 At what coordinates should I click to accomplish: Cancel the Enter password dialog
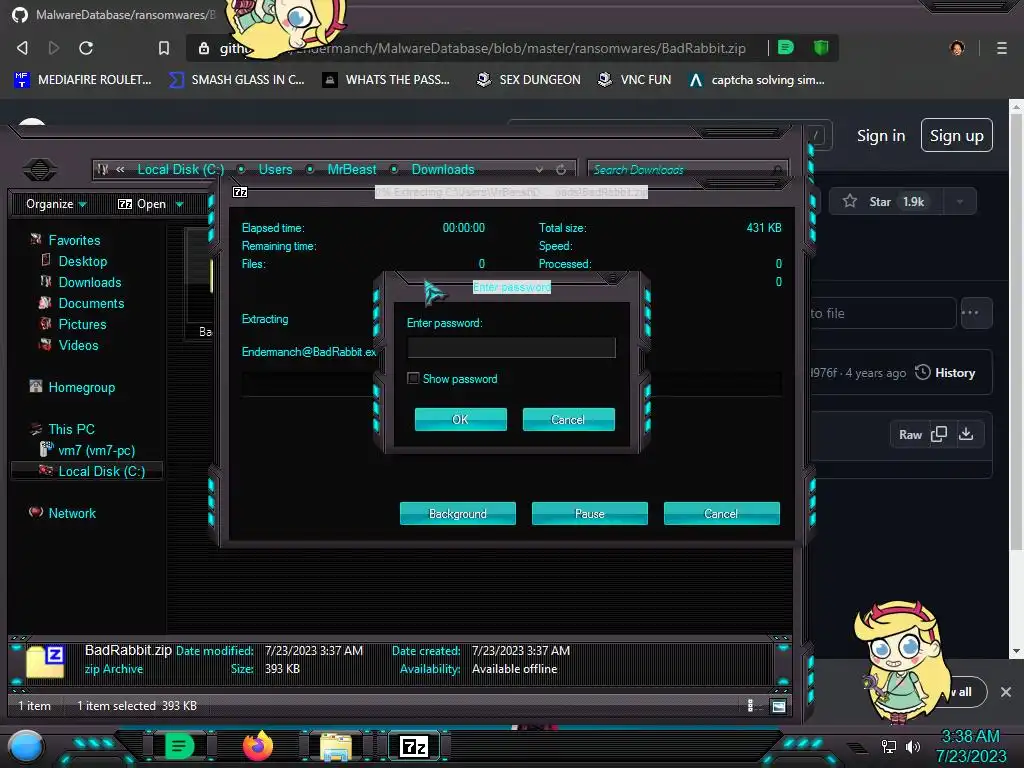pyautogui.click(x=569, y=419)
